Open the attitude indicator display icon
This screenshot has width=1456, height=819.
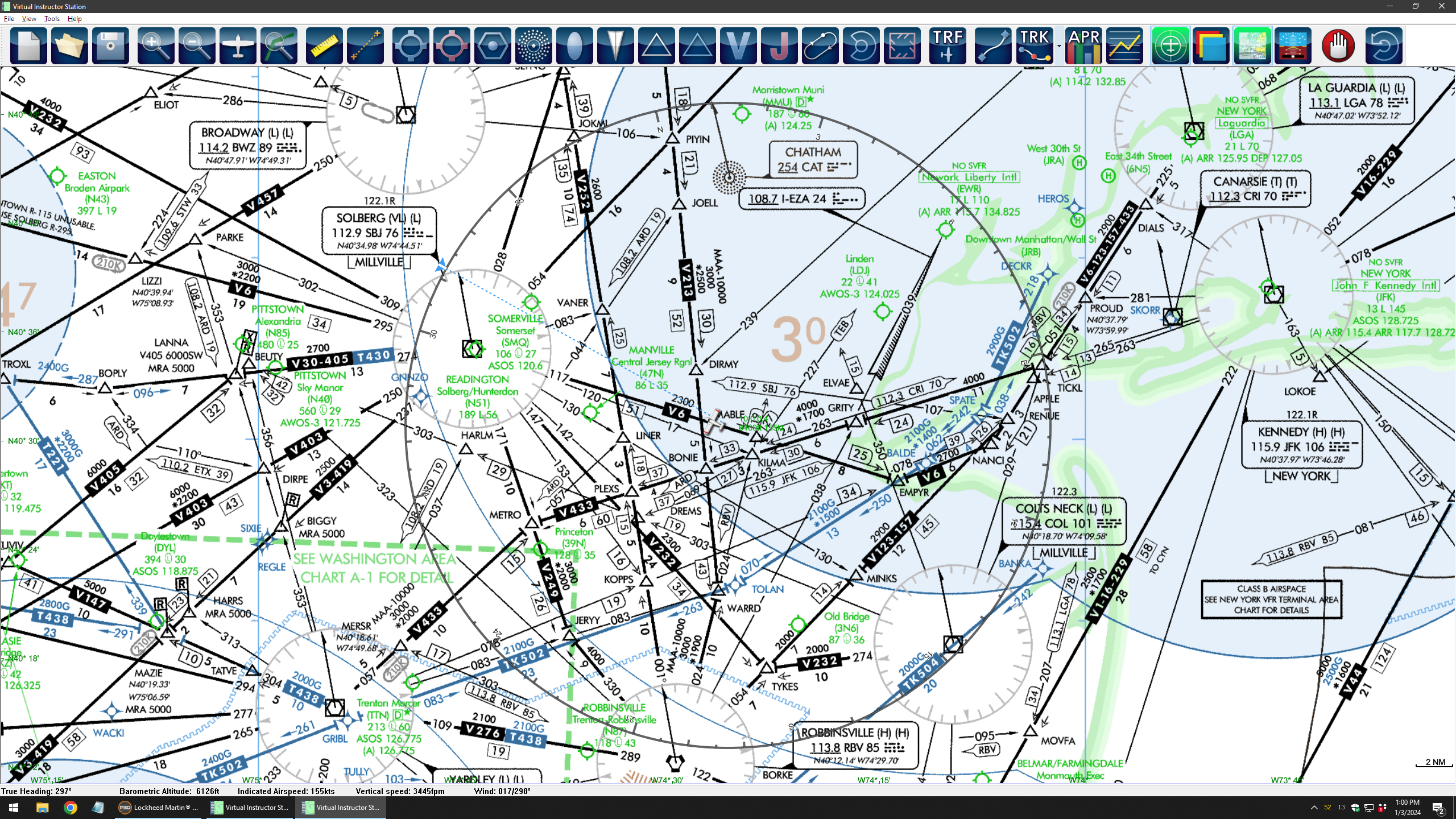pos(1293,45)
